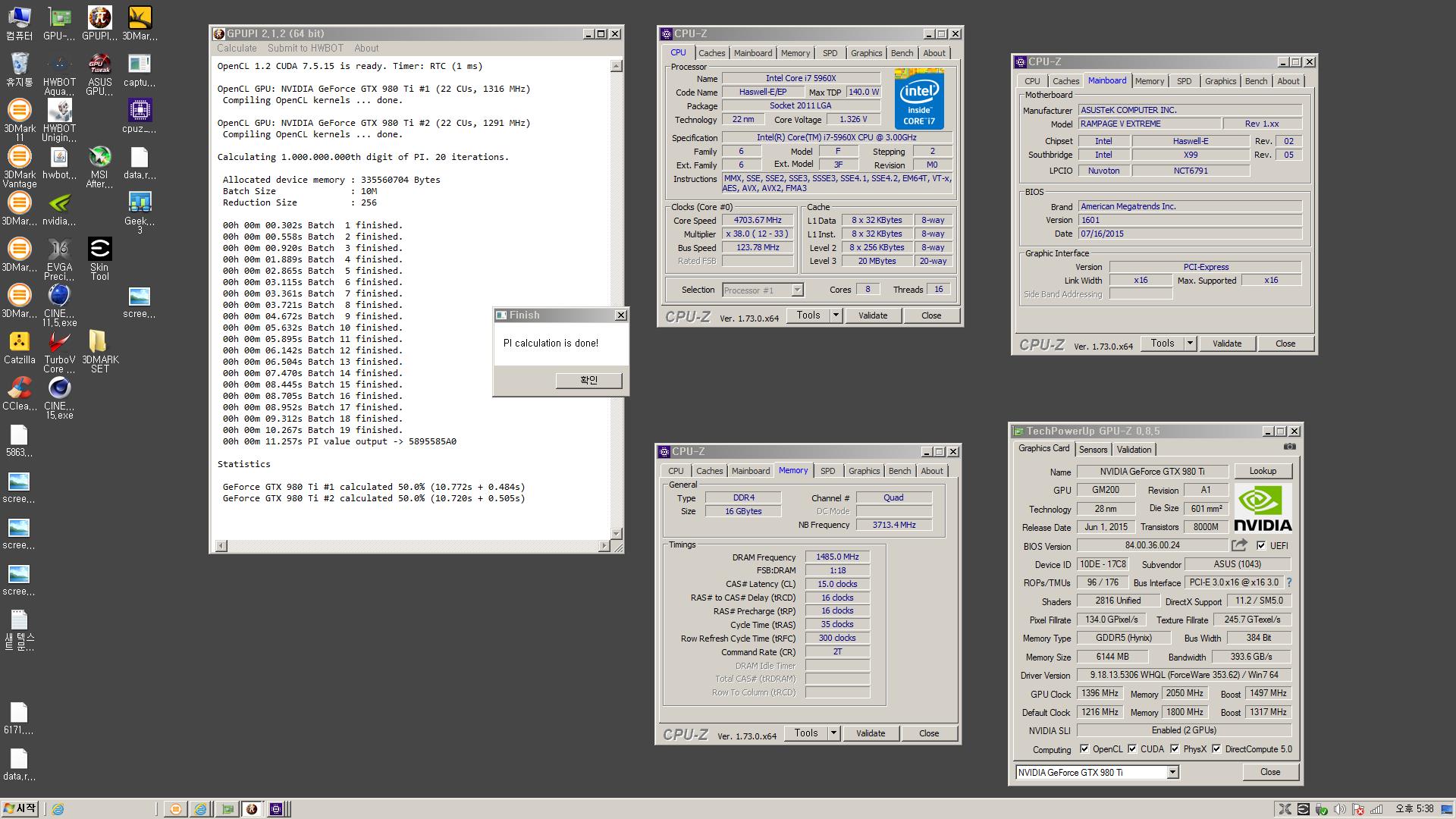Open the 3DMark 11 desktop icon
The height and width of the screenshot is (819, 1456).
coord(20,120)
